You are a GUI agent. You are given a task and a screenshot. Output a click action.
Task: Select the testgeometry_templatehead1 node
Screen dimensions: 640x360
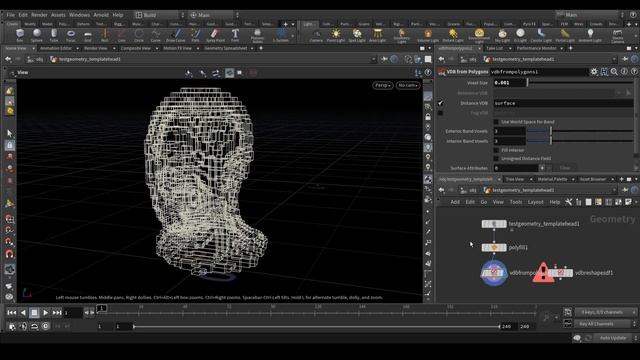[x=494, y=224]
